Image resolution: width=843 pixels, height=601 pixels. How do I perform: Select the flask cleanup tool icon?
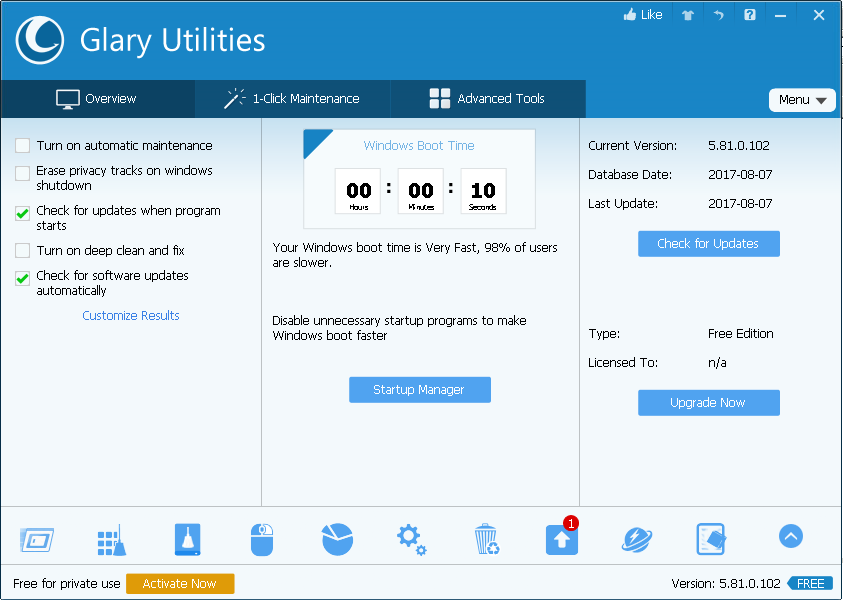186,539
